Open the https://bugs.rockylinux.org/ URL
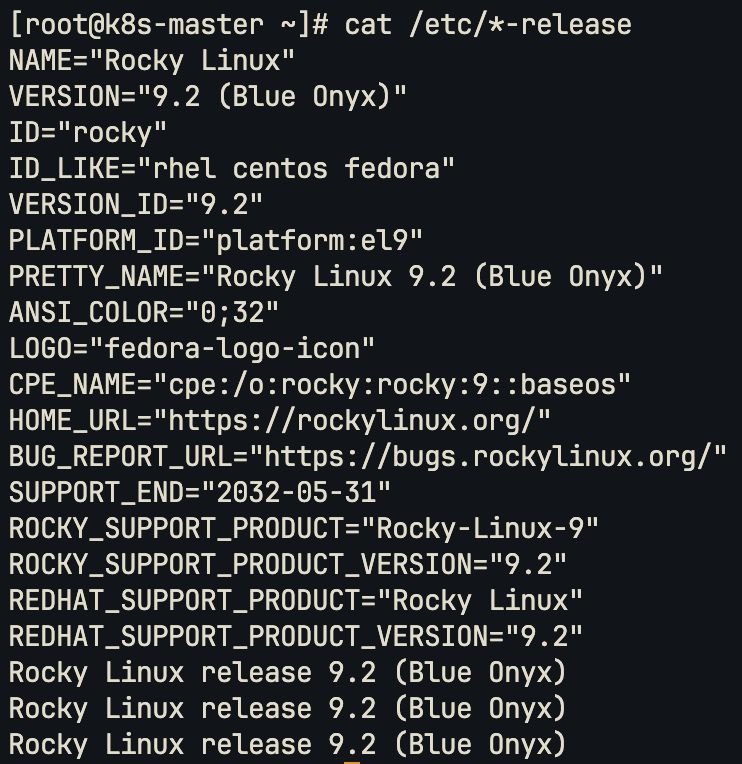Screen dimensions: 742x764 495,457
